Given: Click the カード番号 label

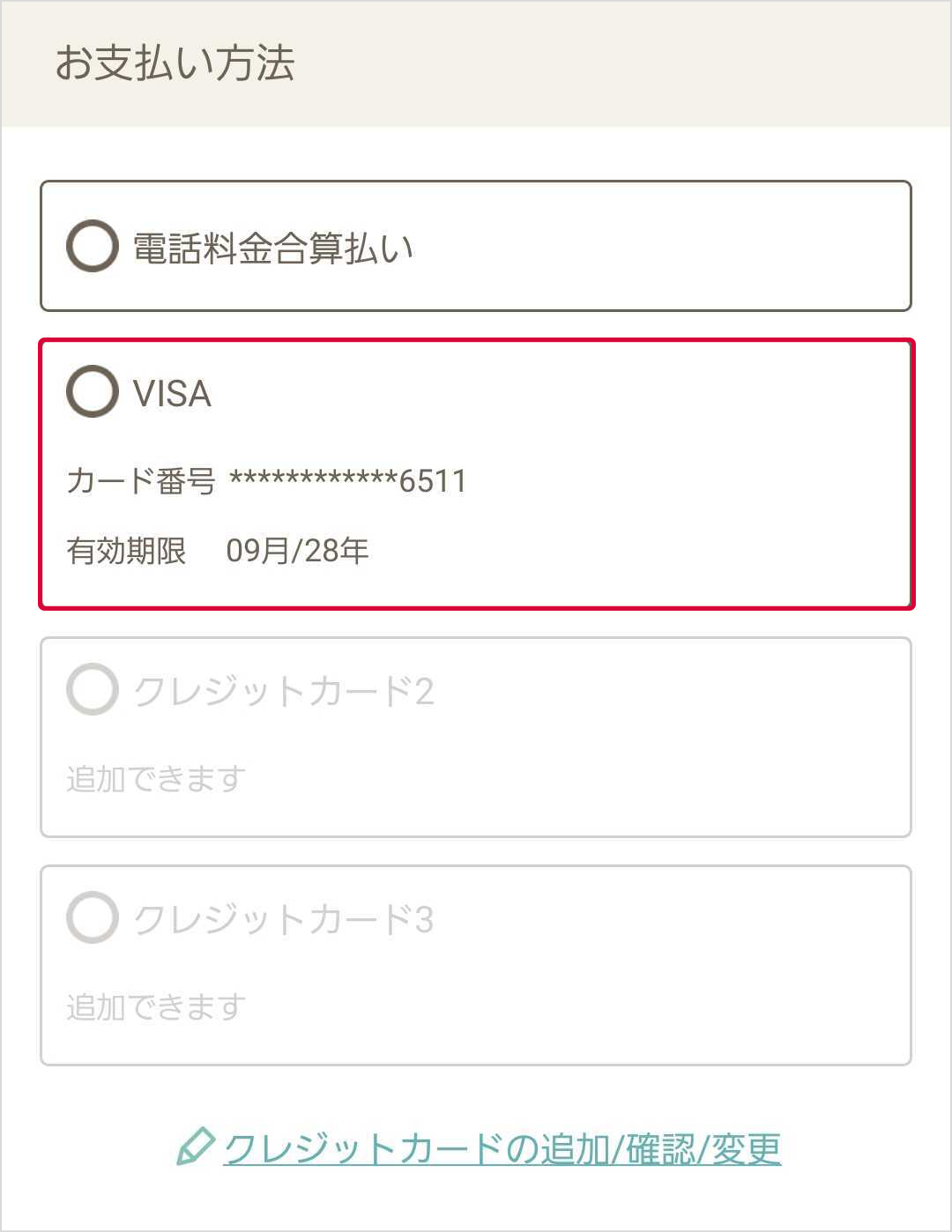Looking at the screenshot, I should (x=140, y=481).
